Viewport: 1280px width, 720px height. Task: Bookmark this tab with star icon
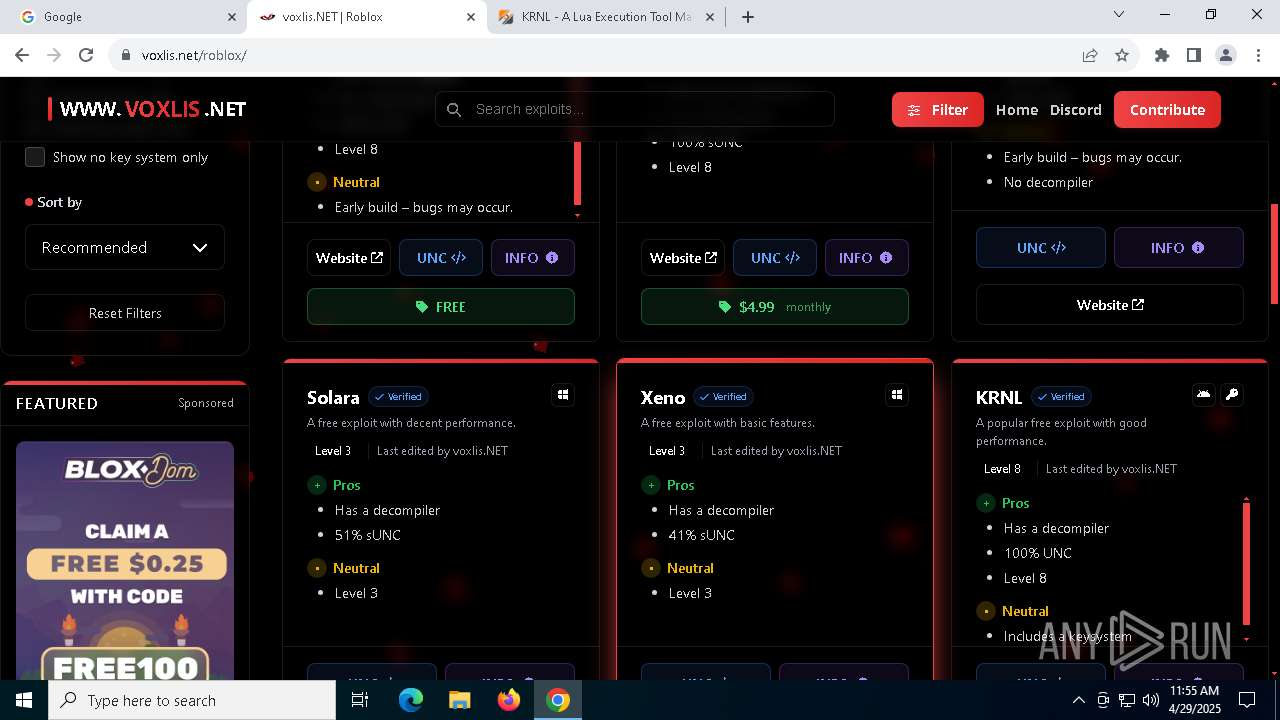point(1122,55)
